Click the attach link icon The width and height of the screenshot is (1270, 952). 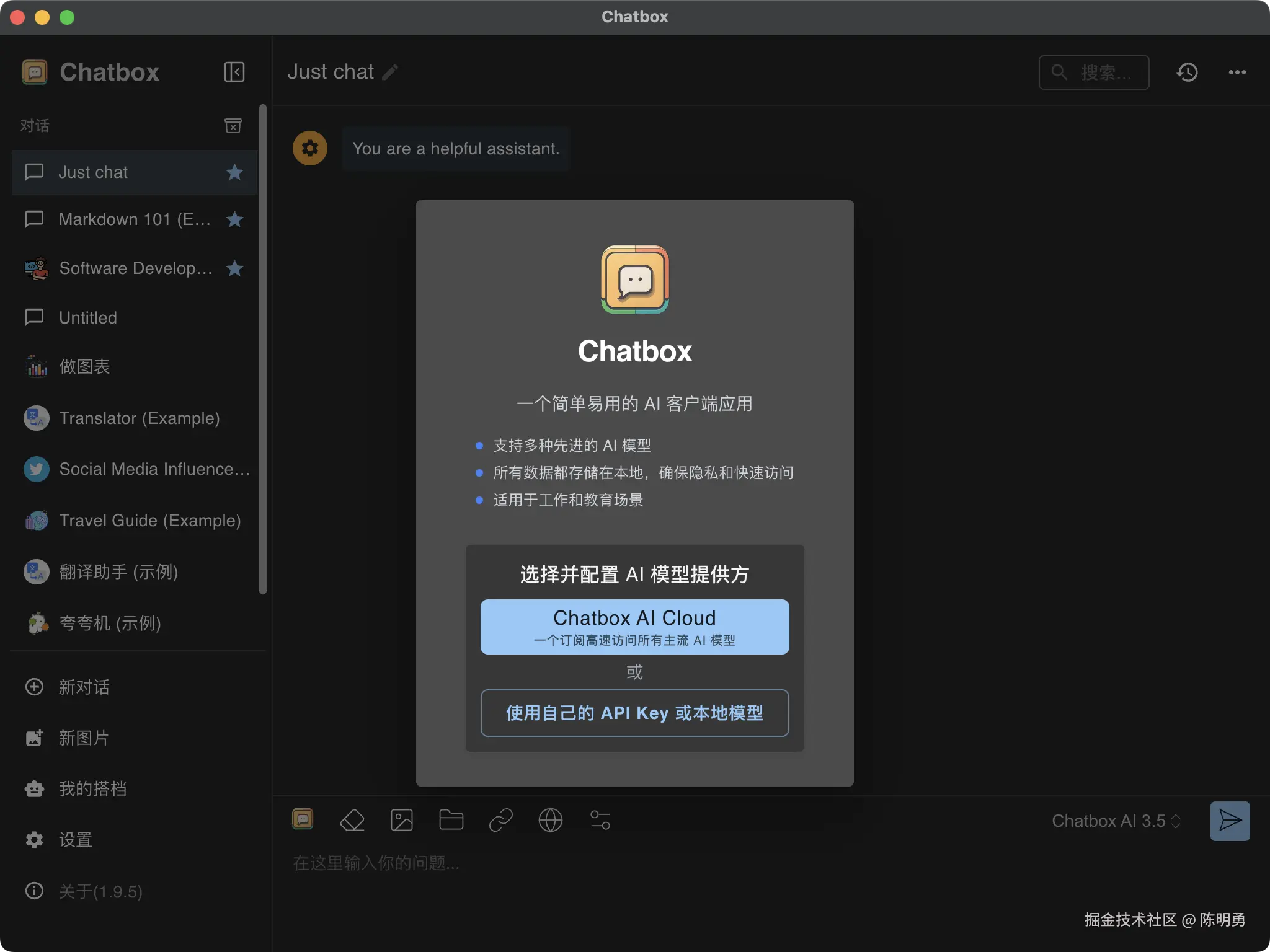500,820
